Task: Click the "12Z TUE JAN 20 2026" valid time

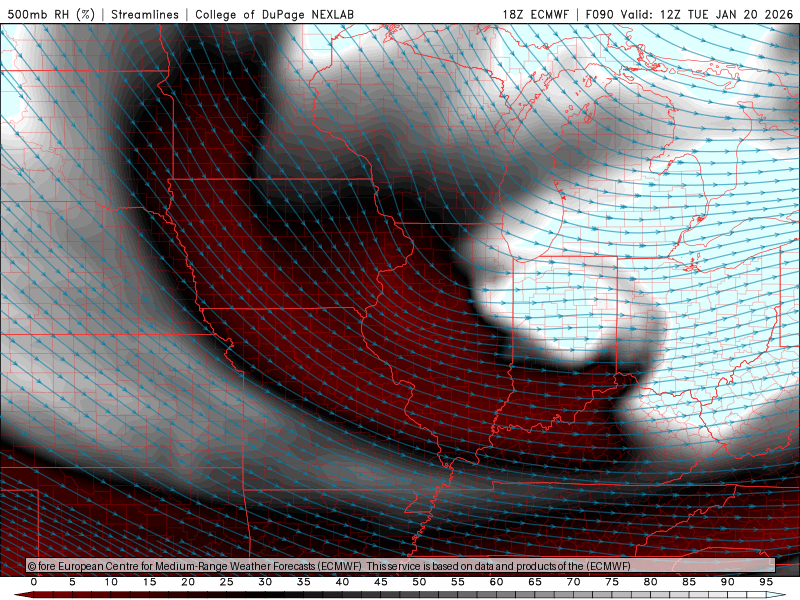Action: pyautogui.click(x=727, y=14)
